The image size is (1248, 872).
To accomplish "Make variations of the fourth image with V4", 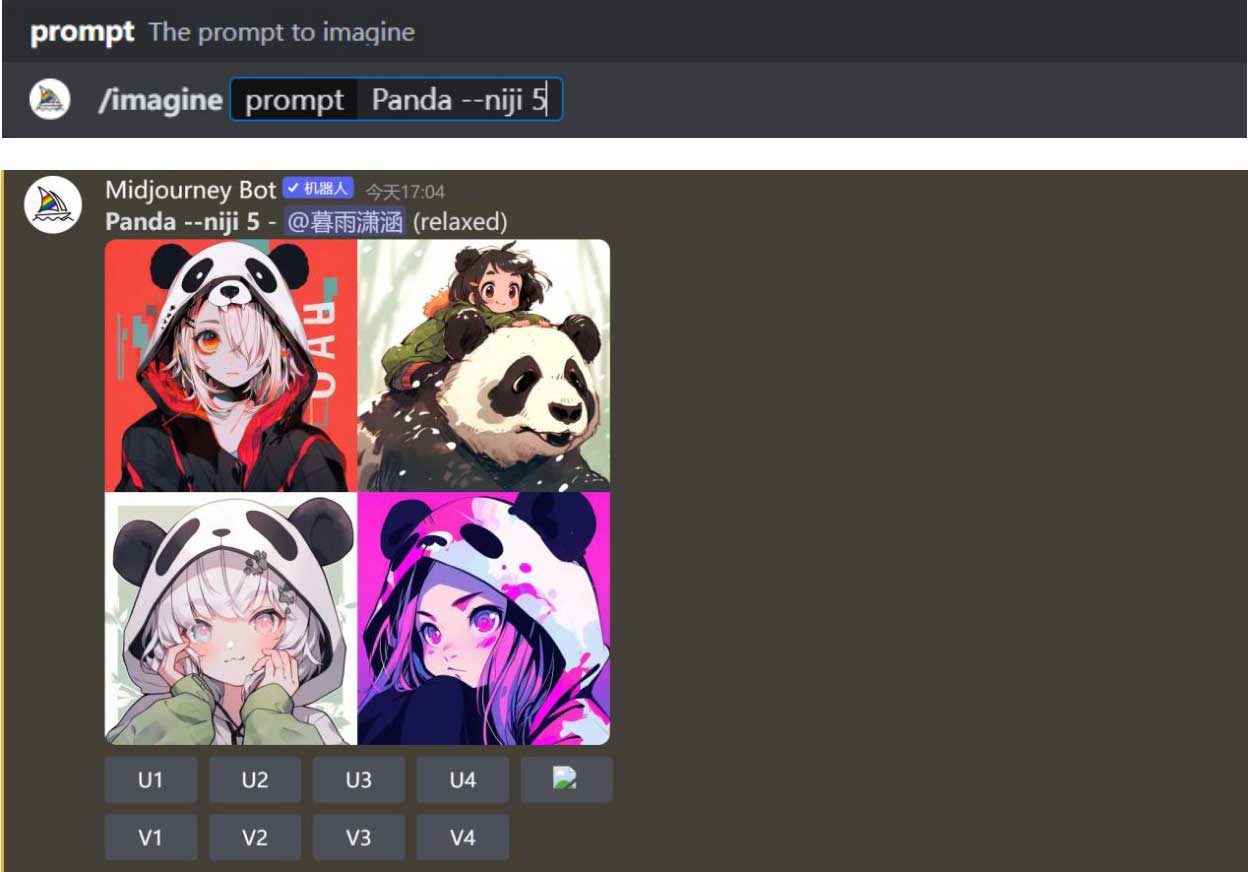I will point(462,837).
